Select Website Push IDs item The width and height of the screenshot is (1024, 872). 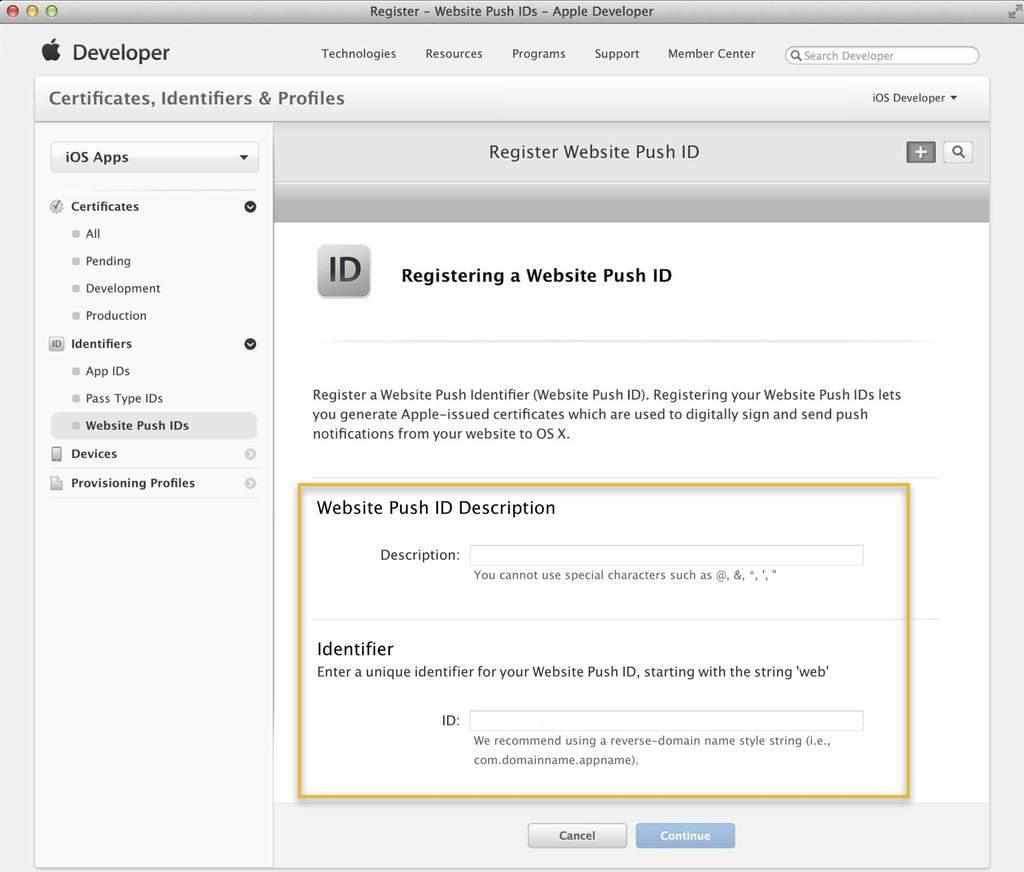coord(153,426)
